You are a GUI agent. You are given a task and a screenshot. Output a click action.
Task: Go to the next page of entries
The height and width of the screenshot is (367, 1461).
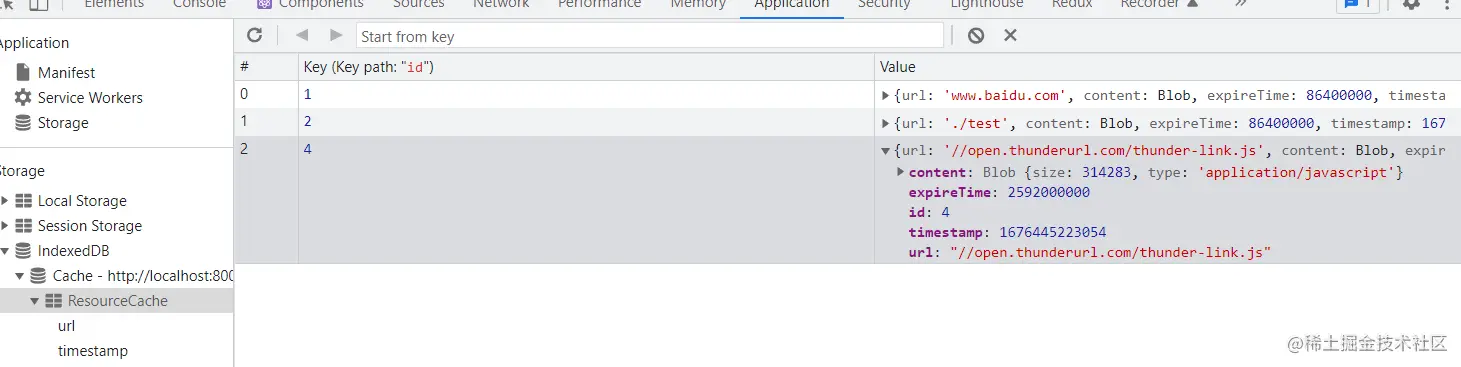(335, 35)
